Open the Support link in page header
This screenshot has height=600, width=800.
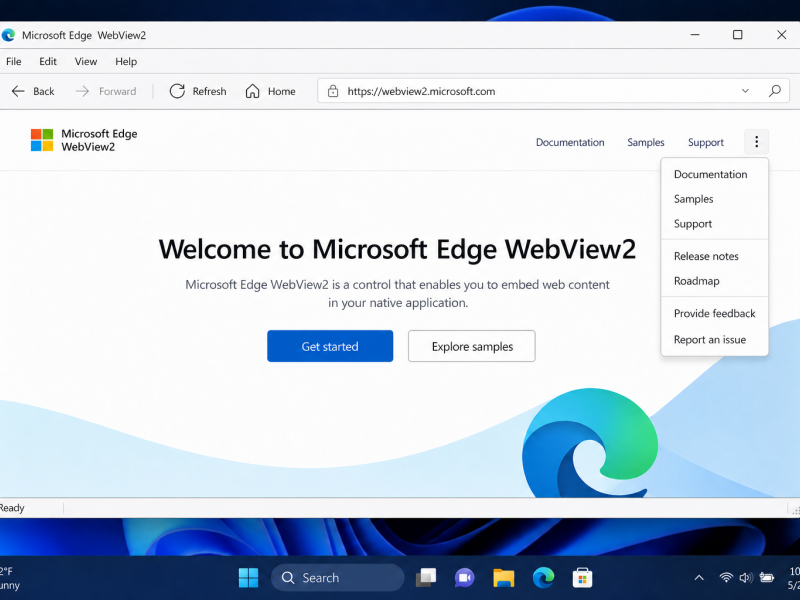click(x=706, y=142)
